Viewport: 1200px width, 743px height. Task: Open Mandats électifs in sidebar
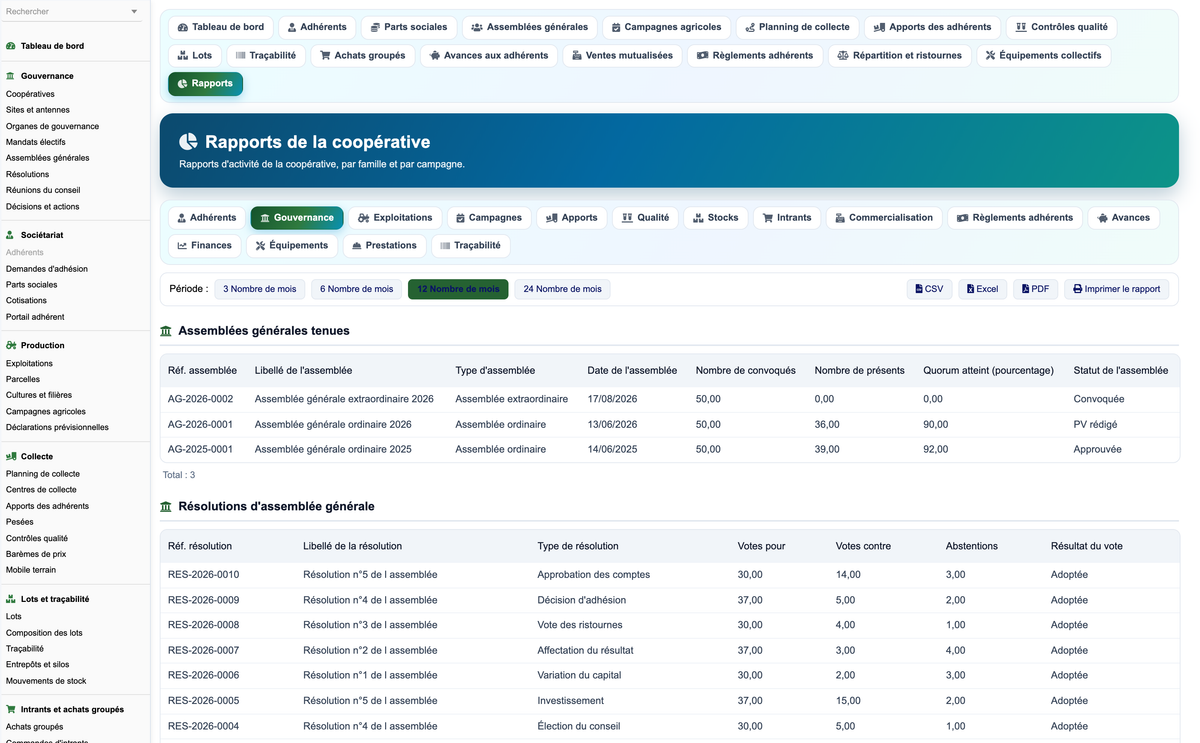[36, 142]
